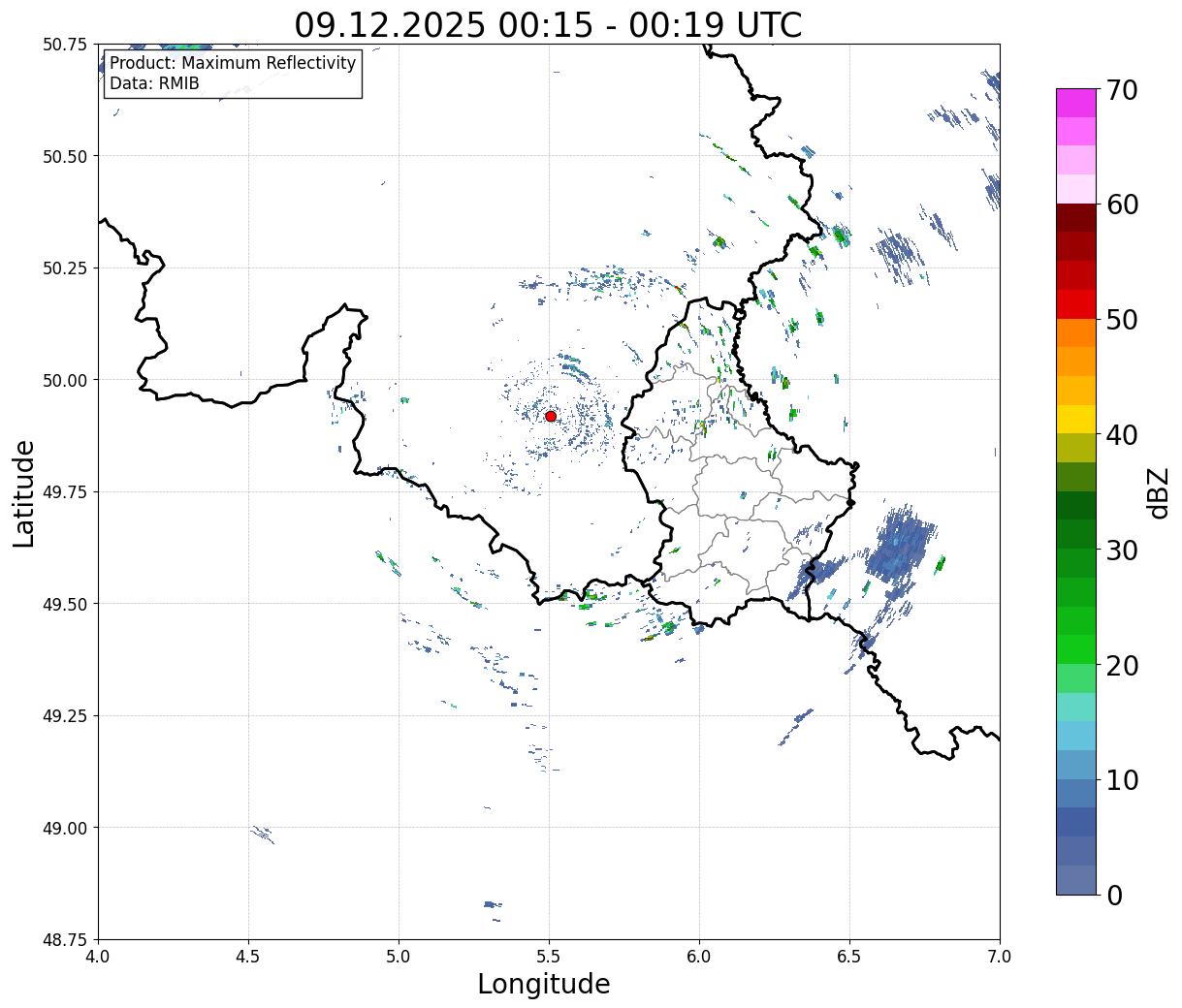Viewport: 1182px width, 1008px height.
Task: Click the colorbar tick label 50
Action: coord(1122,320)
